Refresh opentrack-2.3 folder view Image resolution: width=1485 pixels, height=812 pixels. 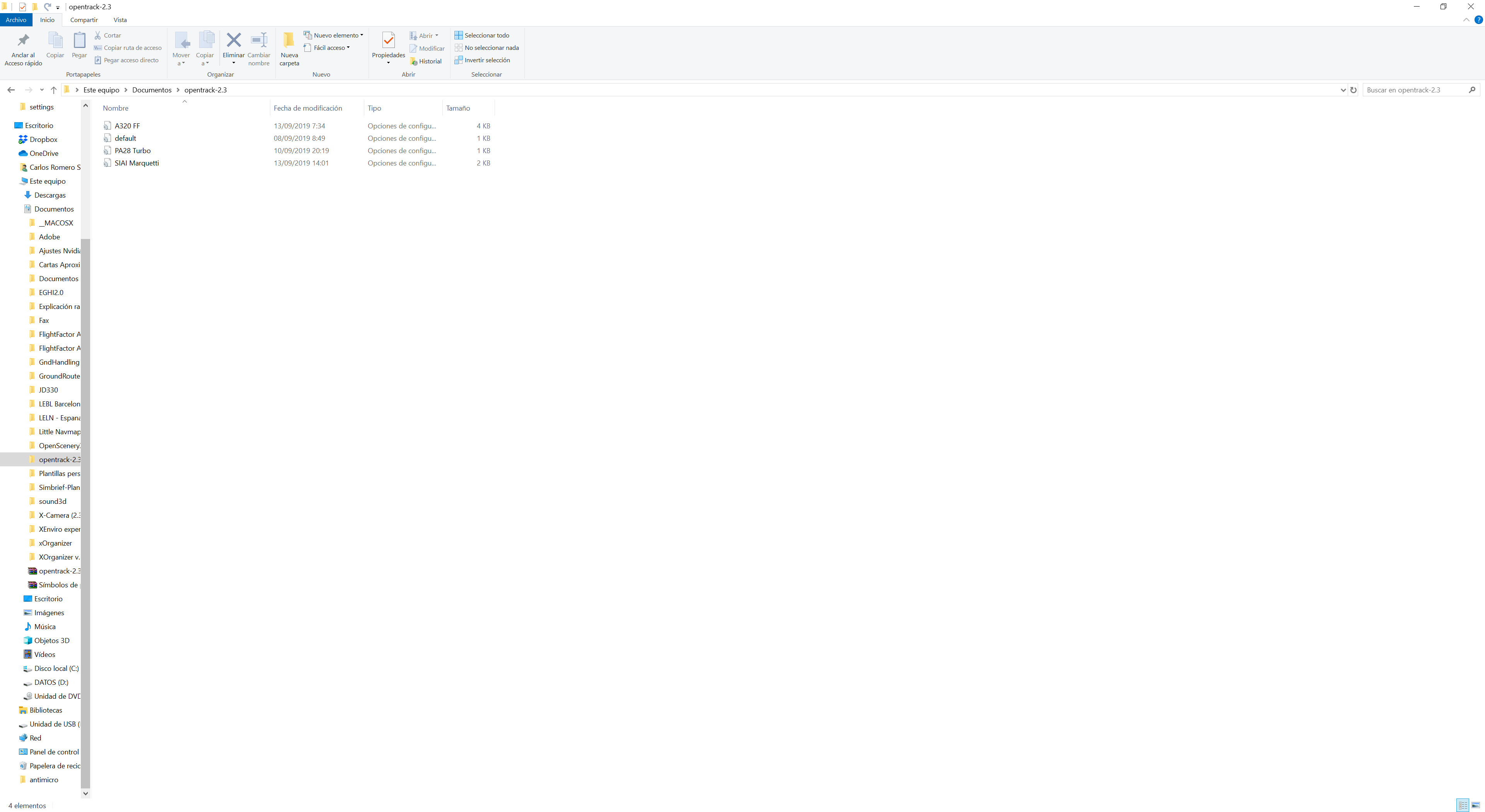[1354, 90]
